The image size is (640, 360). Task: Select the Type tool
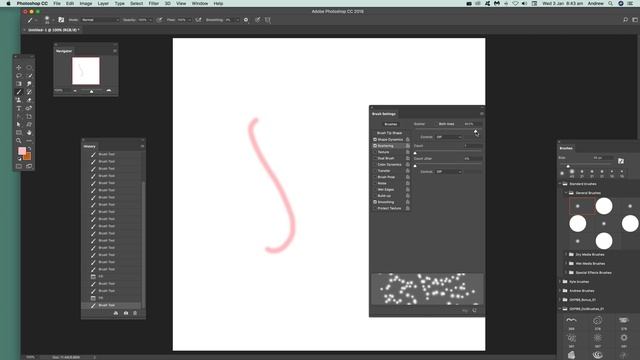click(19, 108)
